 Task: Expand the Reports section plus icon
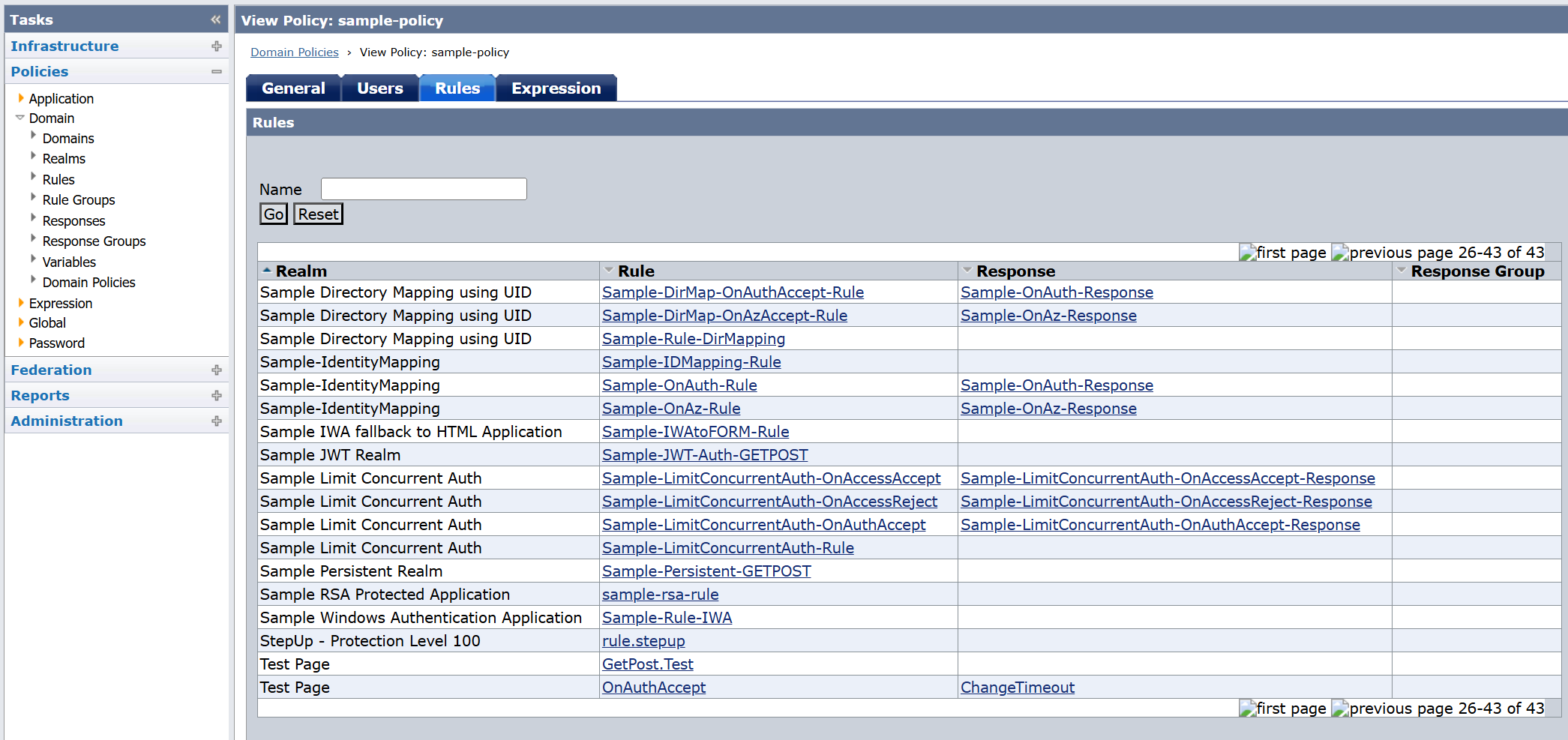click(217, 396)
